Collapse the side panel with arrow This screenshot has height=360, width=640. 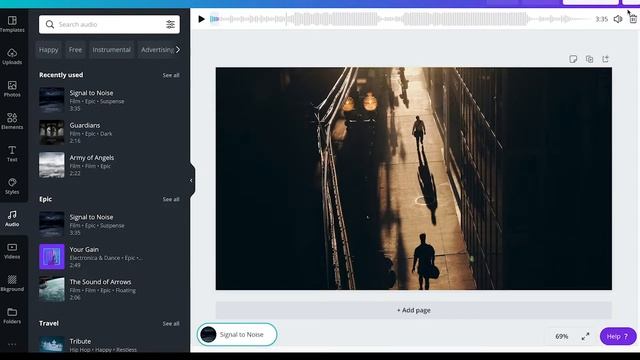(x=191, y=180)
